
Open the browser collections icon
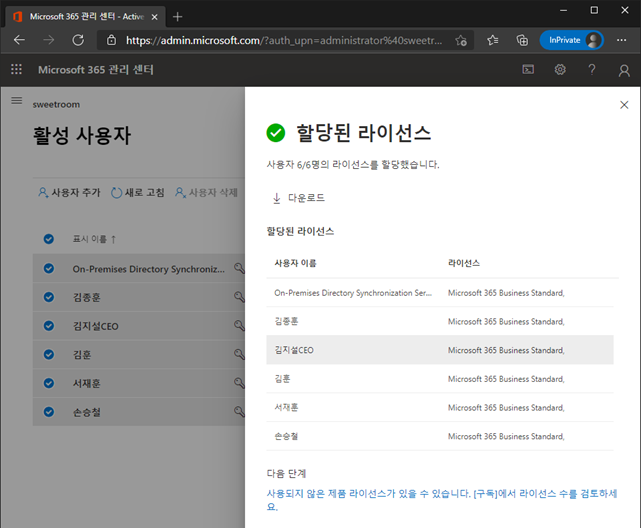pyautogui.click(x=522, y=40)
